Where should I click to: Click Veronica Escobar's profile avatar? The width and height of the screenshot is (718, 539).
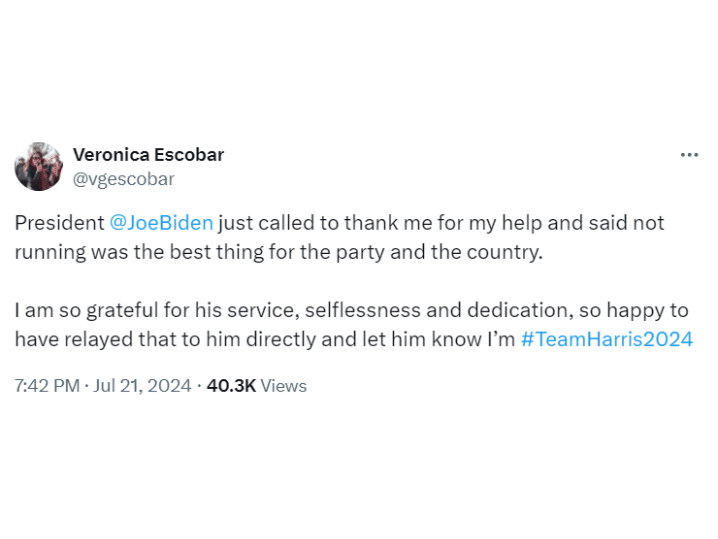(38, 166)
